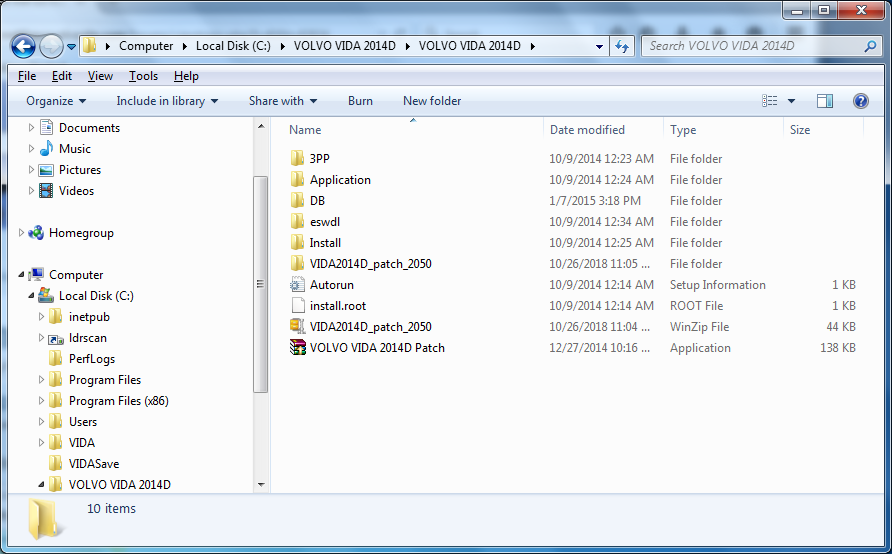Open Include in library dropdown
The width and height of the screenshot is (892, 554).
coord(167,101)
